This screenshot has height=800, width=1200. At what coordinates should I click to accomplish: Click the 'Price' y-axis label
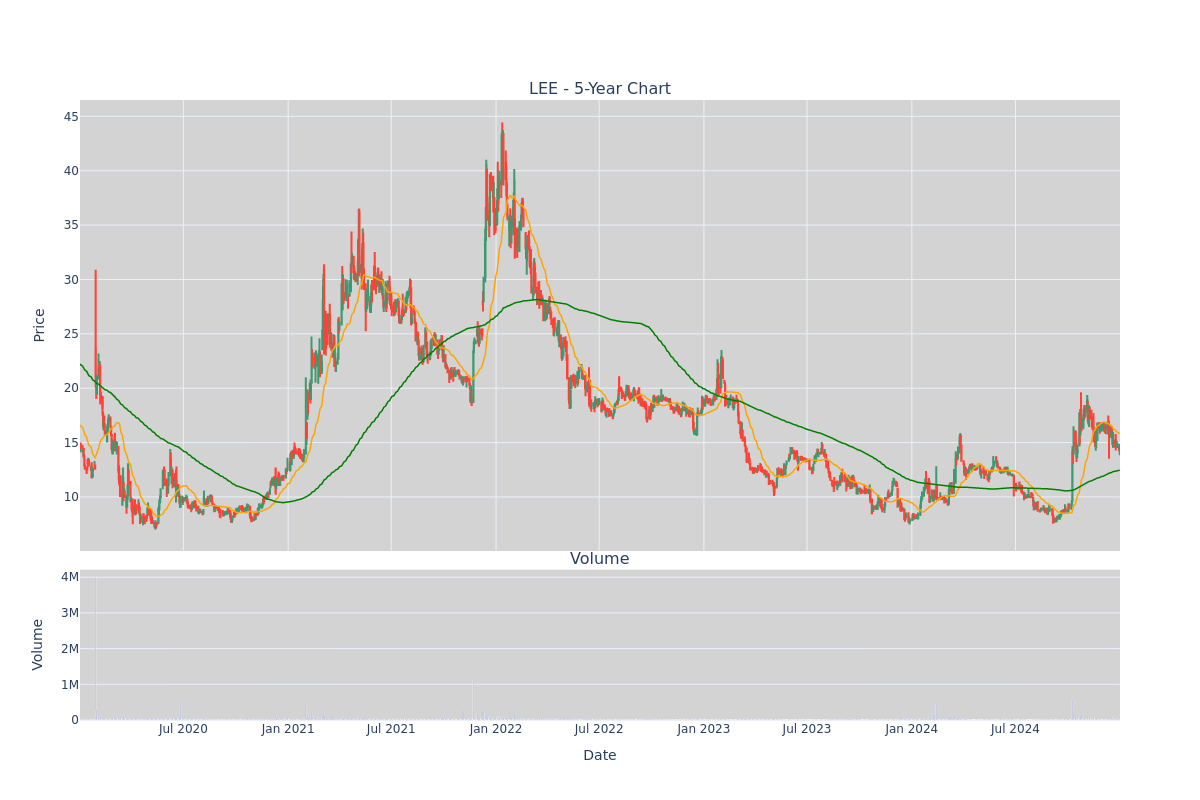(40, 325)
